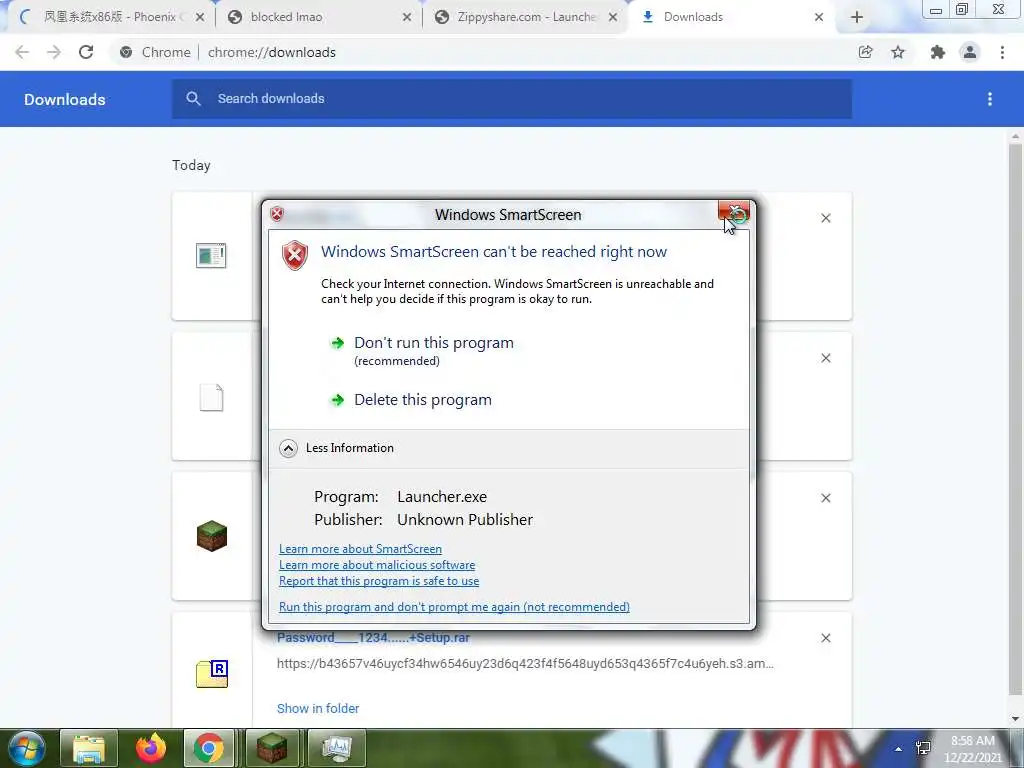Switch to the Phoenix OS tab
Screen dimensions: 1024x768
click(110, 17)
